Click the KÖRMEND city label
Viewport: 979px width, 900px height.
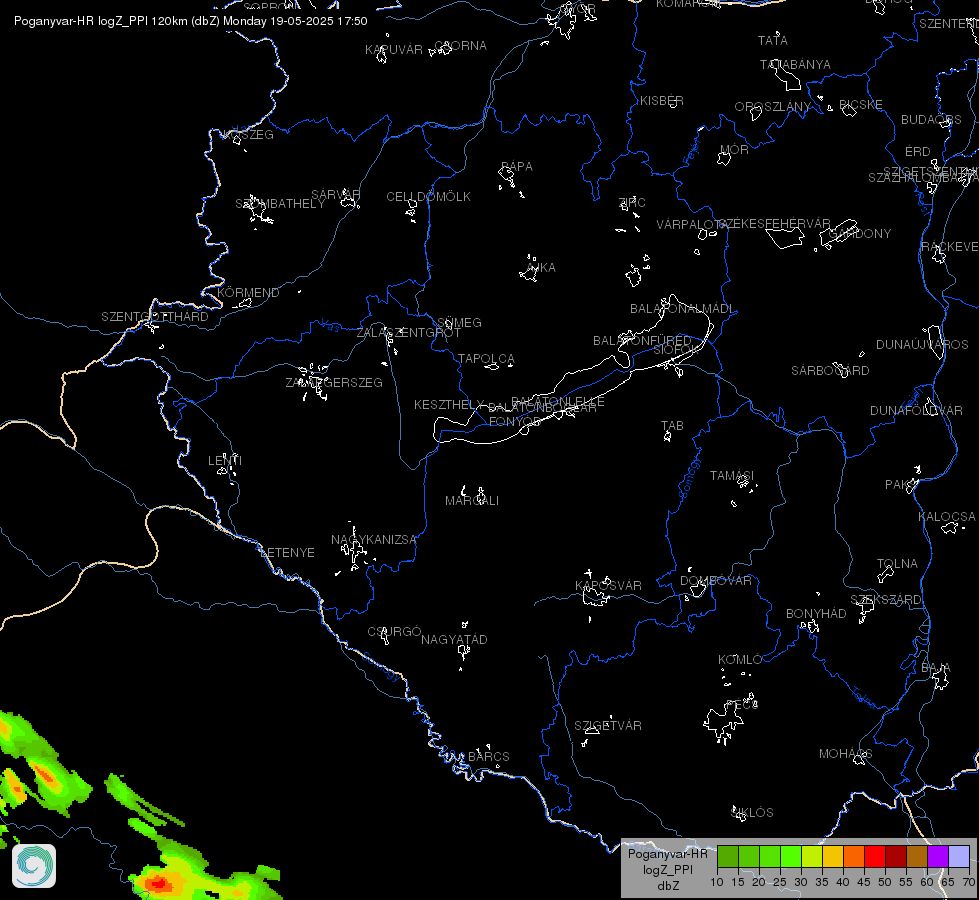coord(248,292)
